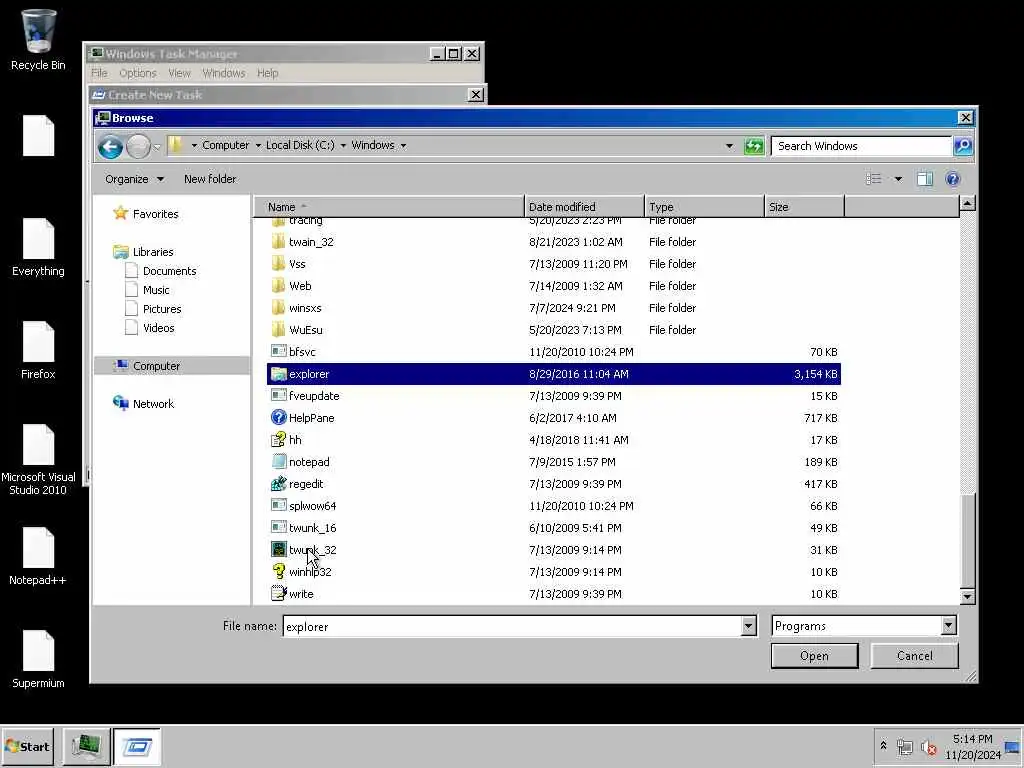This screenshot has height=768, width=1024.
Task: Click the Open button
Action: pos(814,656)
